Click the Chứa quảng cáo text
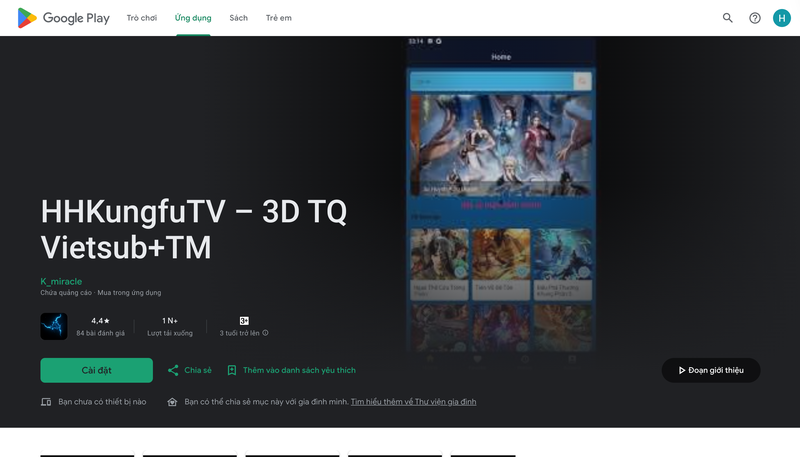This screenshot has width=800, height=457. [x=66, y=293]
